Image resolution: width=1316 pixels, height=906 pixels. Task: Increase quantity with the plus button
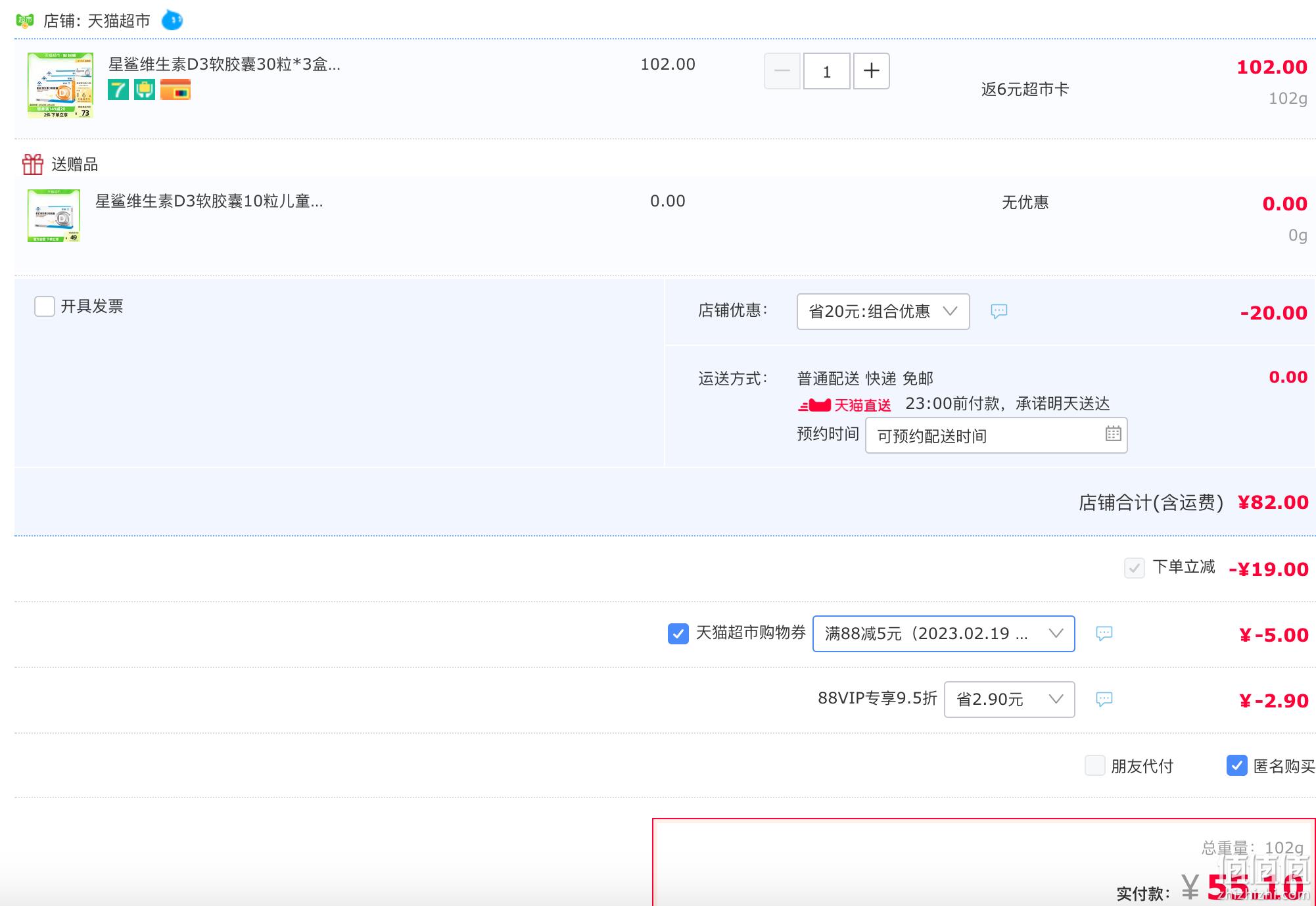point(872,71)
